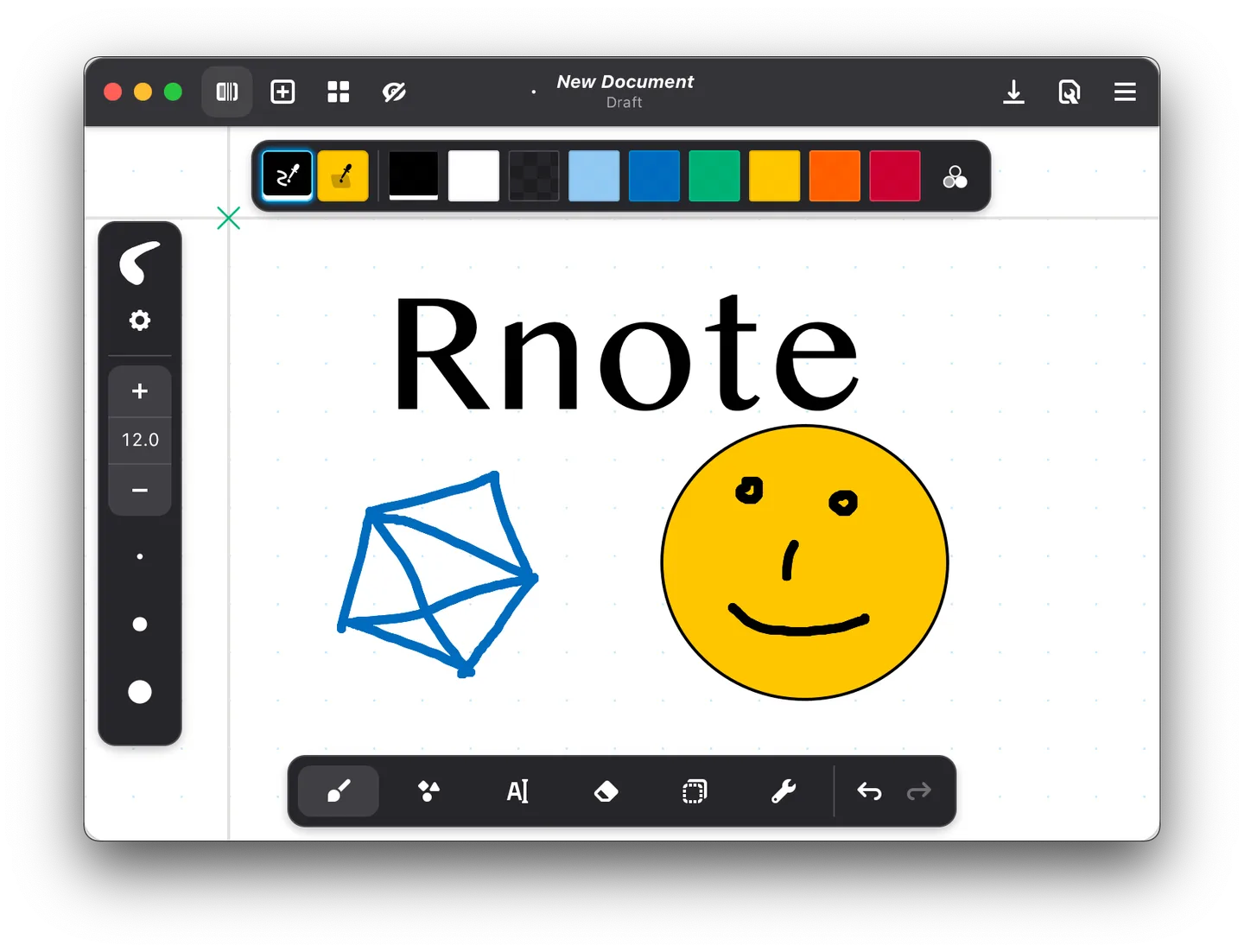Choose the large stroke size dot
This screenshot has height=952, width=1244.
click(x=140, y=692)
